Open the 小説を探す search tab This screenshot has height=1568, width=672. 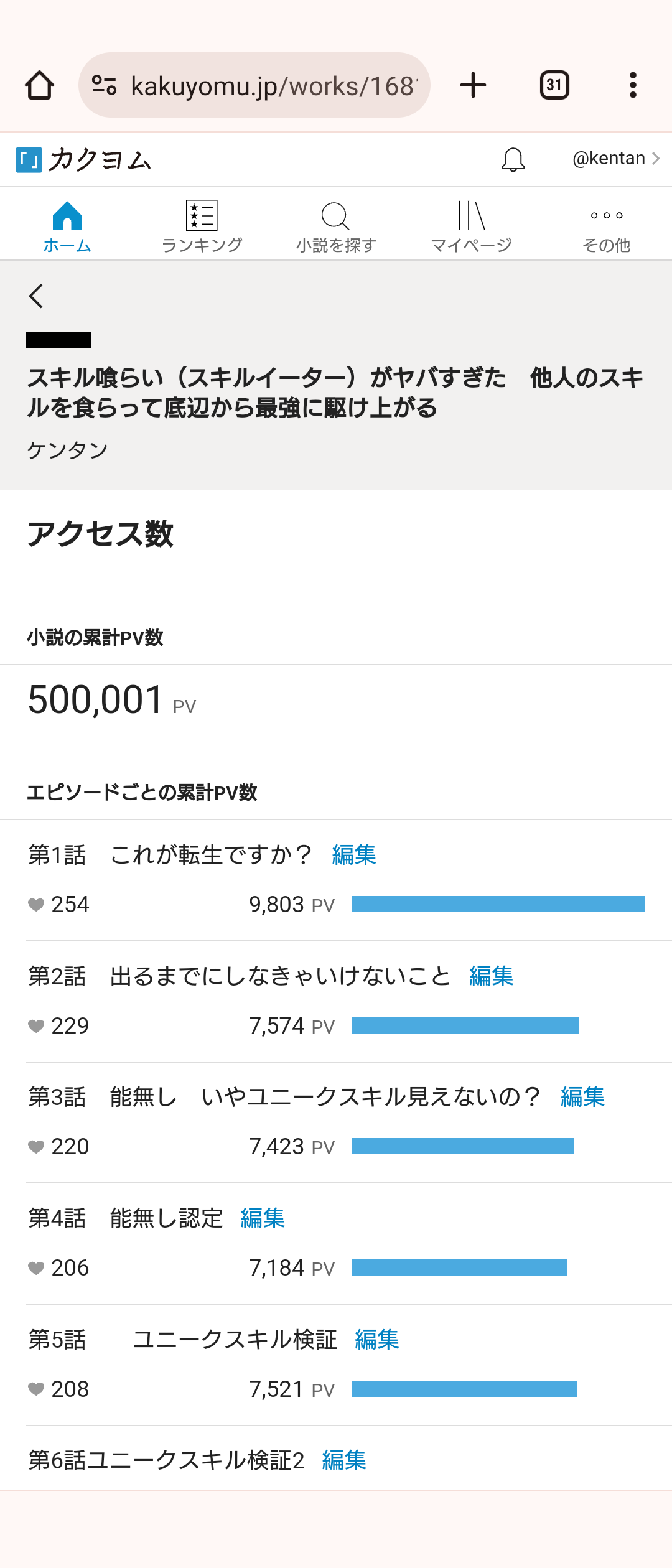tap(336, 227)
